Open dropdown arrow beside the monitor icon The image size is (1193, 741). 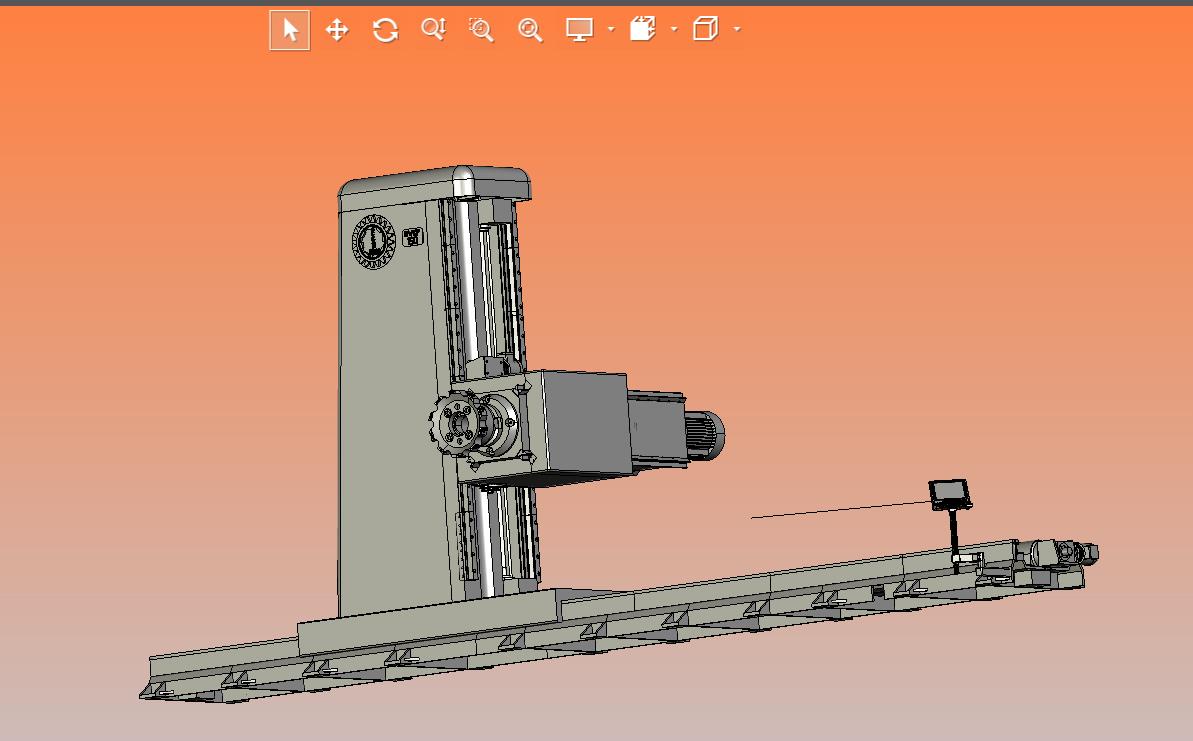click(x=611, y=30)
